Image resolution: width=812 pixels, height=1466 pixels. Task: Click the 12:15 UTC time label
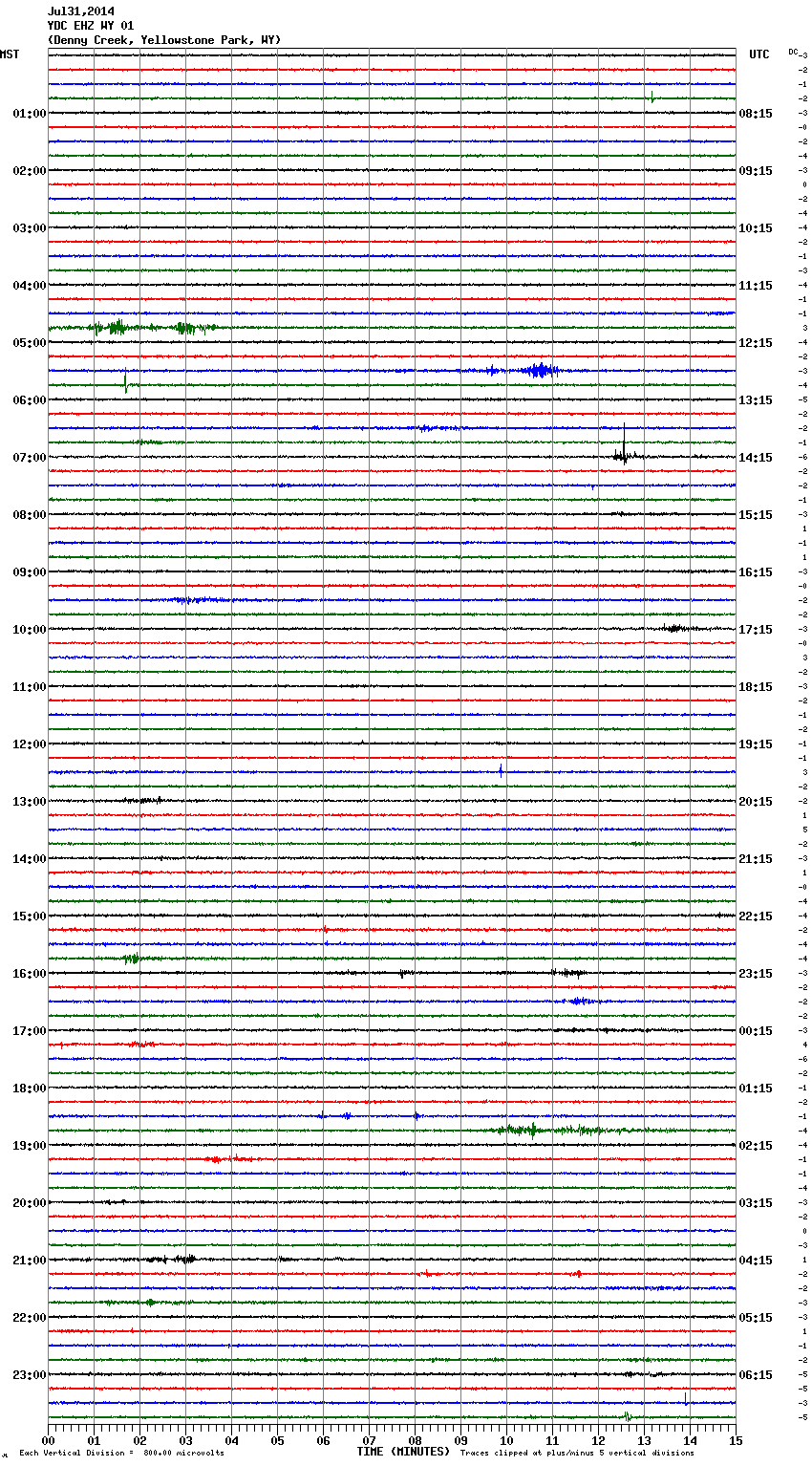point(756,343)
